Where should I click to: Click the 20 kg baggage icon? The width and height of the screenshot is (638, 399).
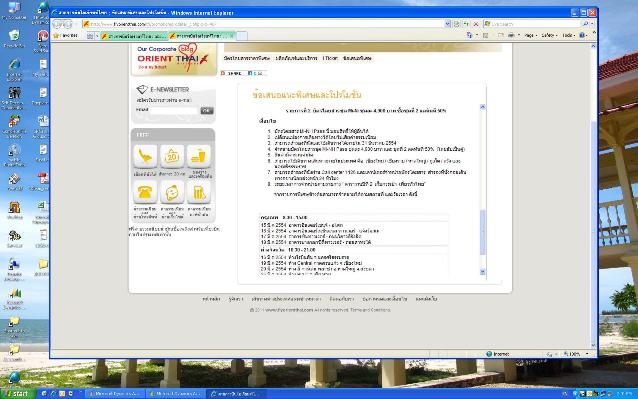(x=172, y=156)
